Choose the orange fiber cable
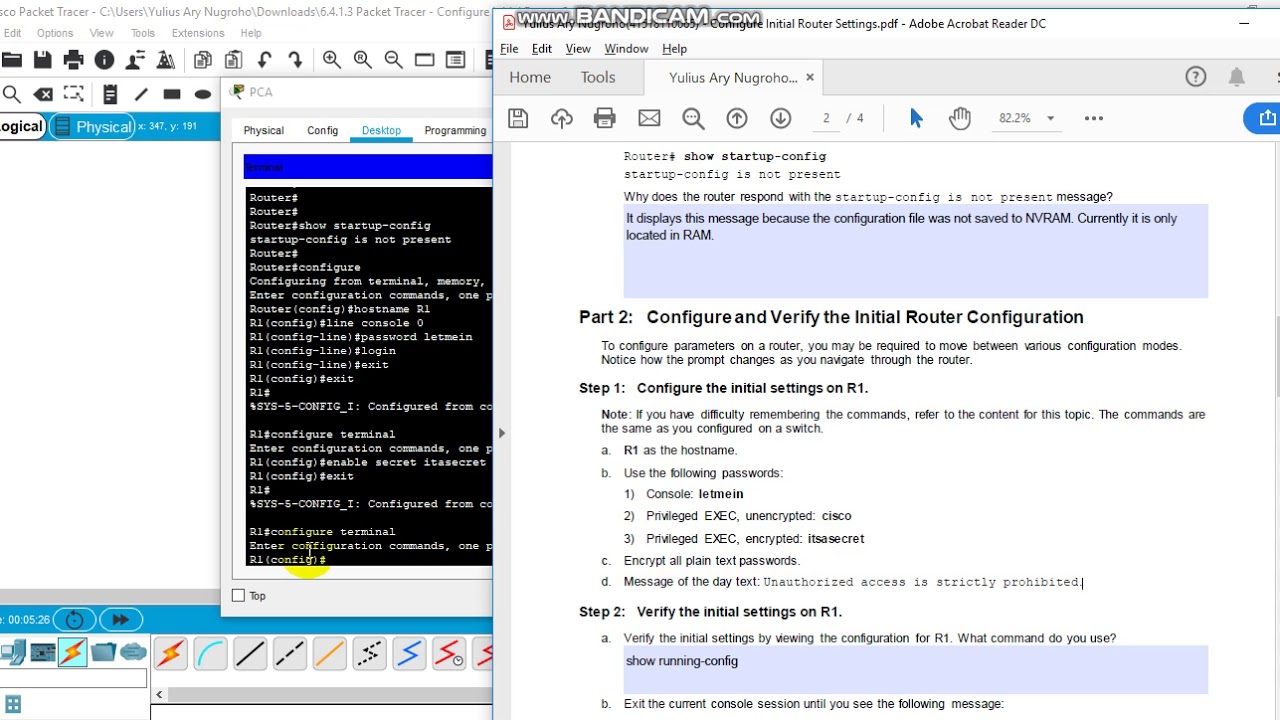The image size is (1280, 720). coord(329,654)
